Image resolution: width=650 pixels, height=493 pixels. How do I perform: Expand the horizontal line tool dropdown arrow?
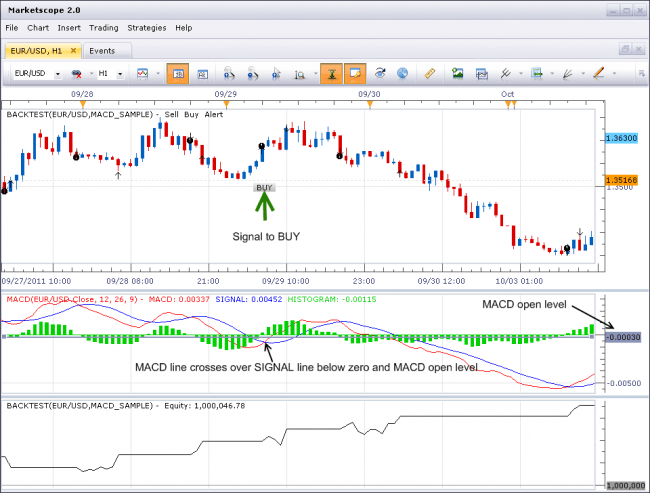[552, 74]
